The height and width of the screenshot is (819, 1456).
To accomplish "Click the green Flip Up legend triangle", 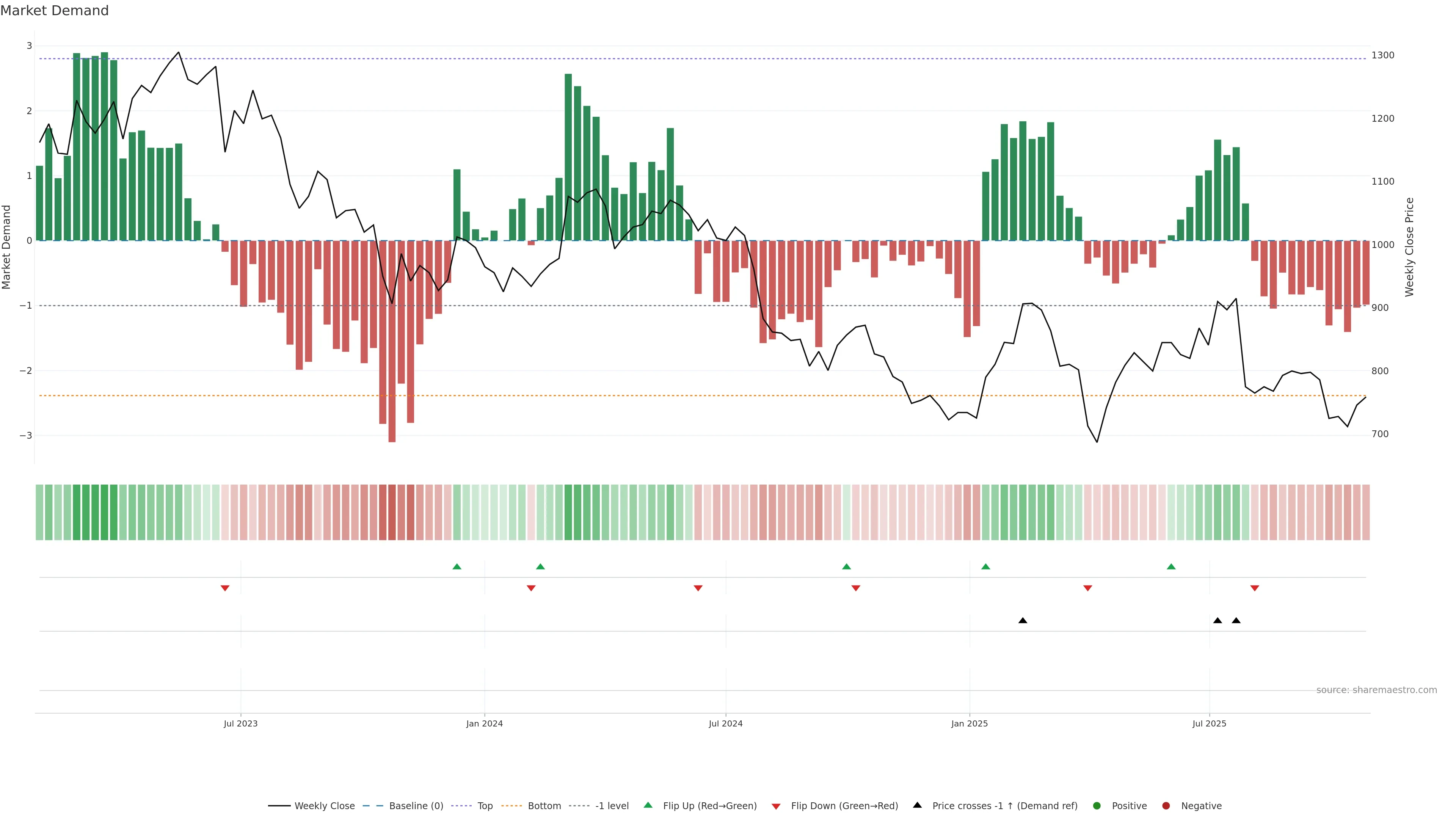I will [x=648, y=805].
